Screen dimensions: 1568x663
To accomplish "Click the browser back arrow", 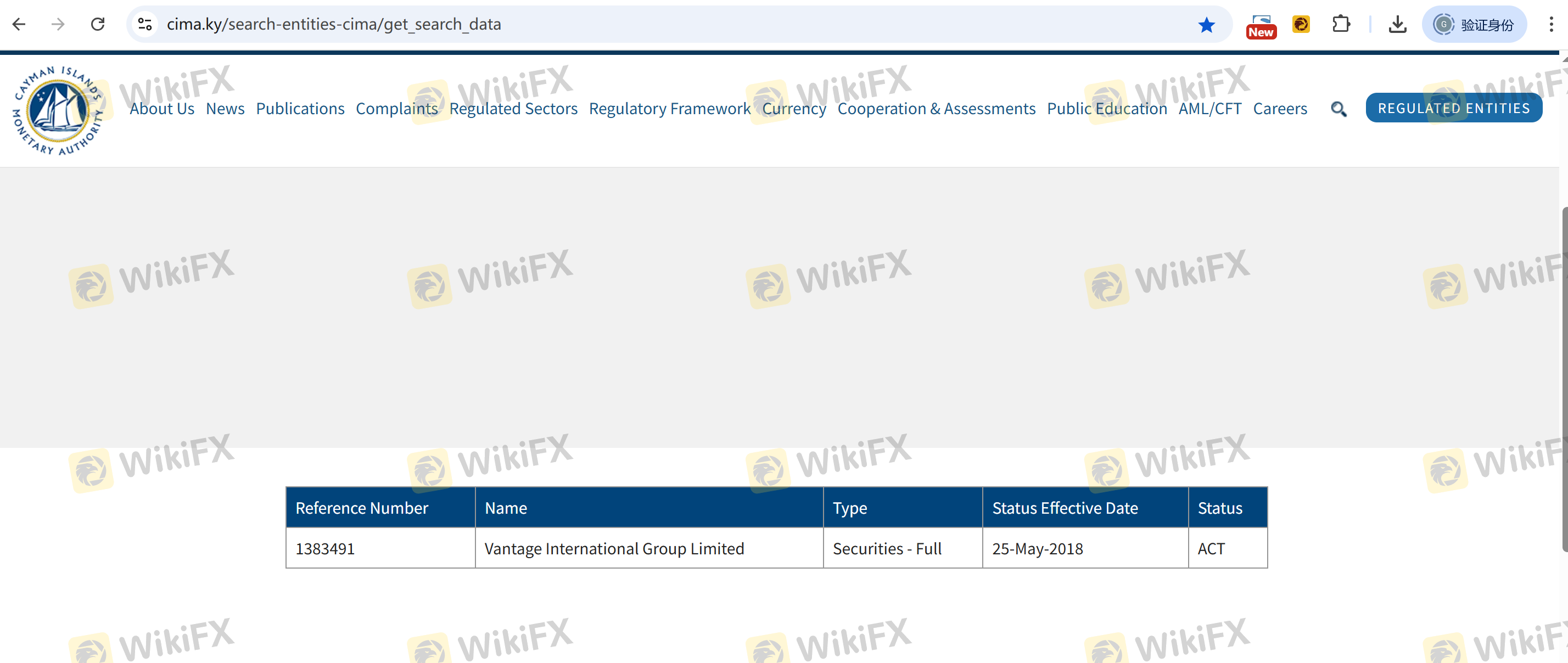I will pos(19,24).
